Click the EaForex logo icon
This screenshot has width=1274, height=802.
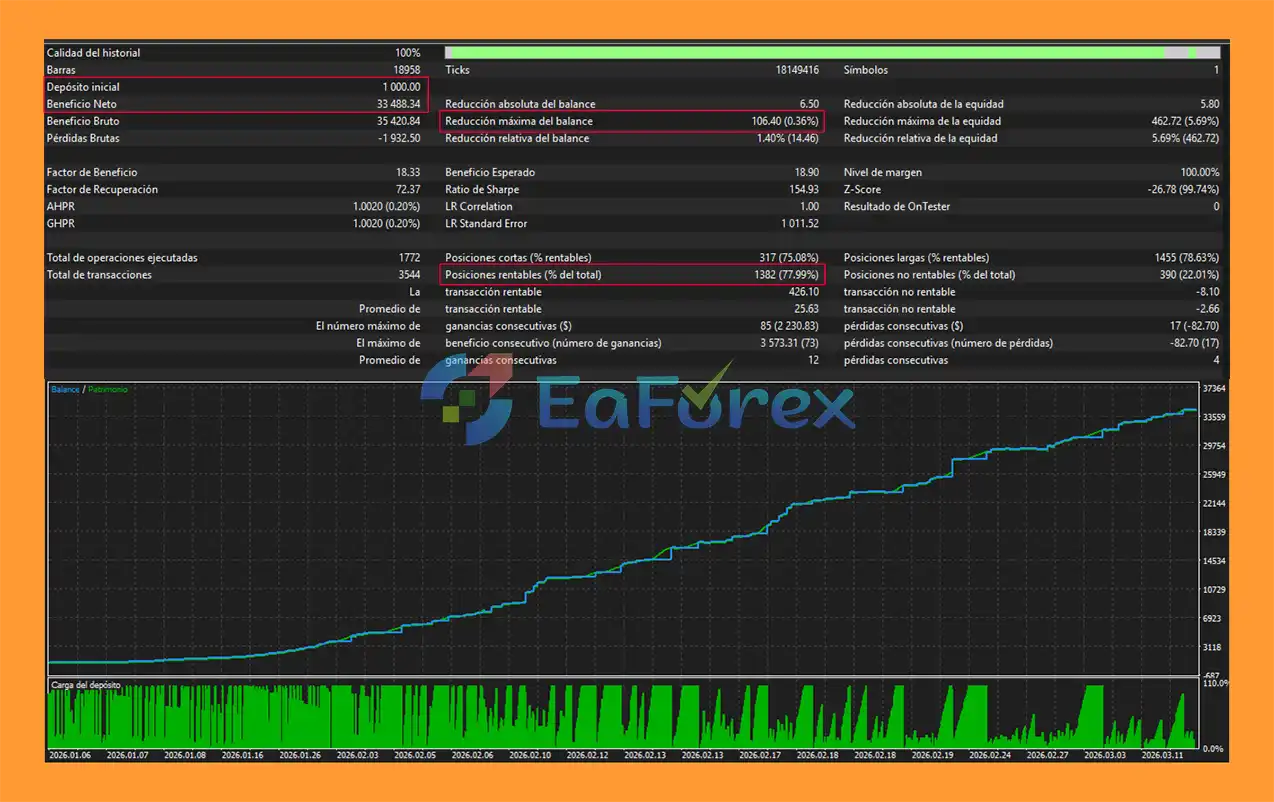pyautogui.click(x=466, y=404)
